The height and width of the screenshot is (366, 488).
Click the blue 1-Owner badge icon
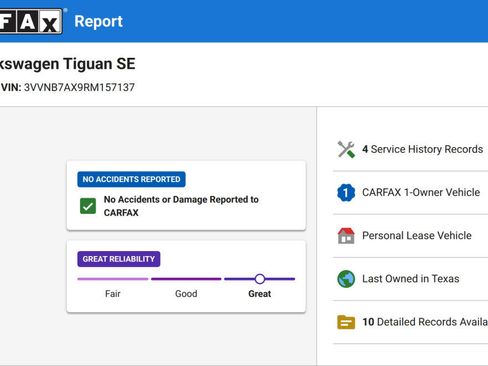[x=346, y=192]
